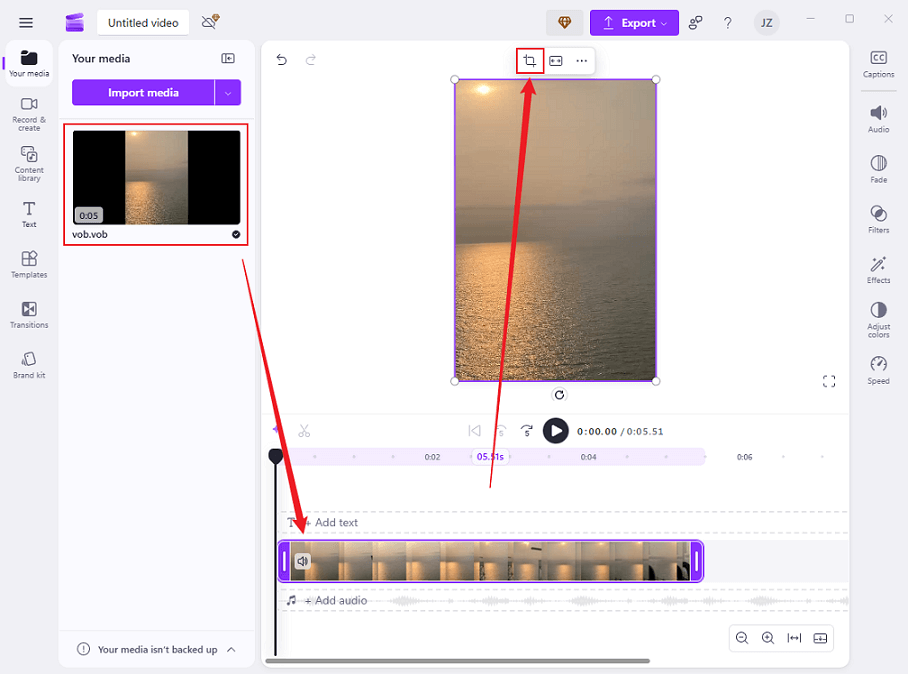Open the Speed panel
The width and height of the screenshot is (908, 674).
[x=878, y=369]
